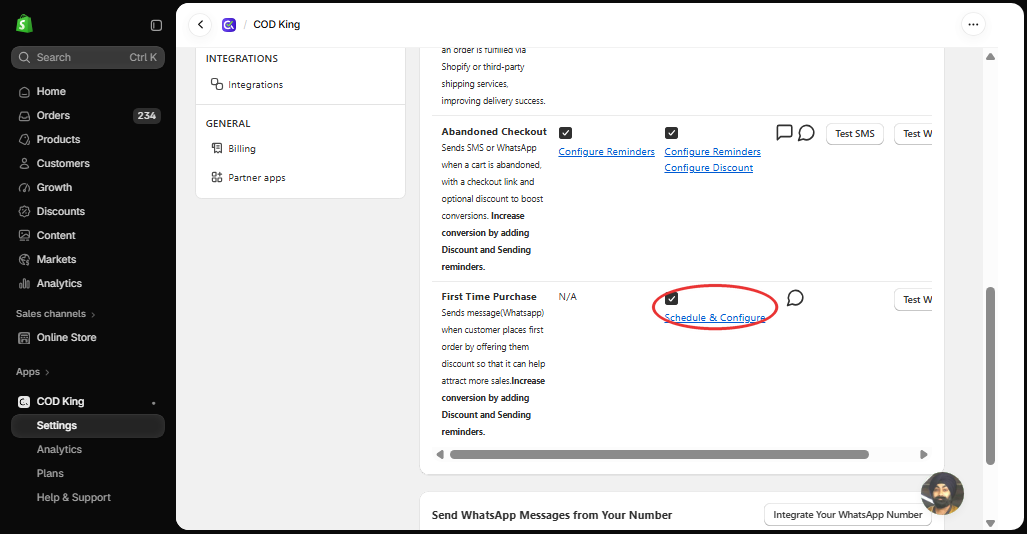Click the Billing receipt icon

217,148
